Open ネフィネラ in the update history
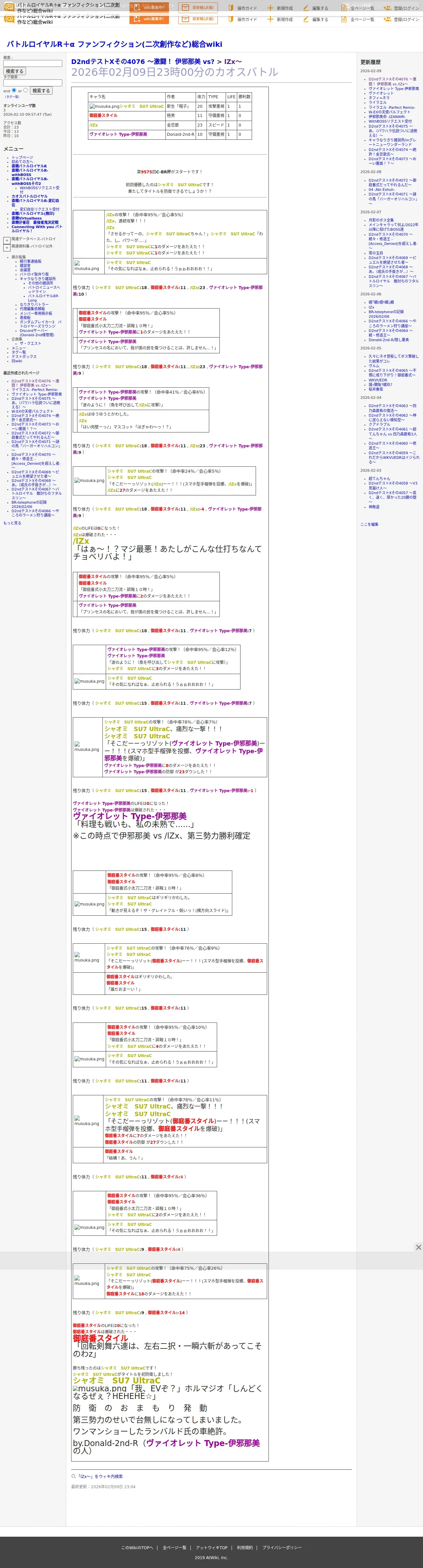This screenshot has height=1568, width=423. coord(379,97)
